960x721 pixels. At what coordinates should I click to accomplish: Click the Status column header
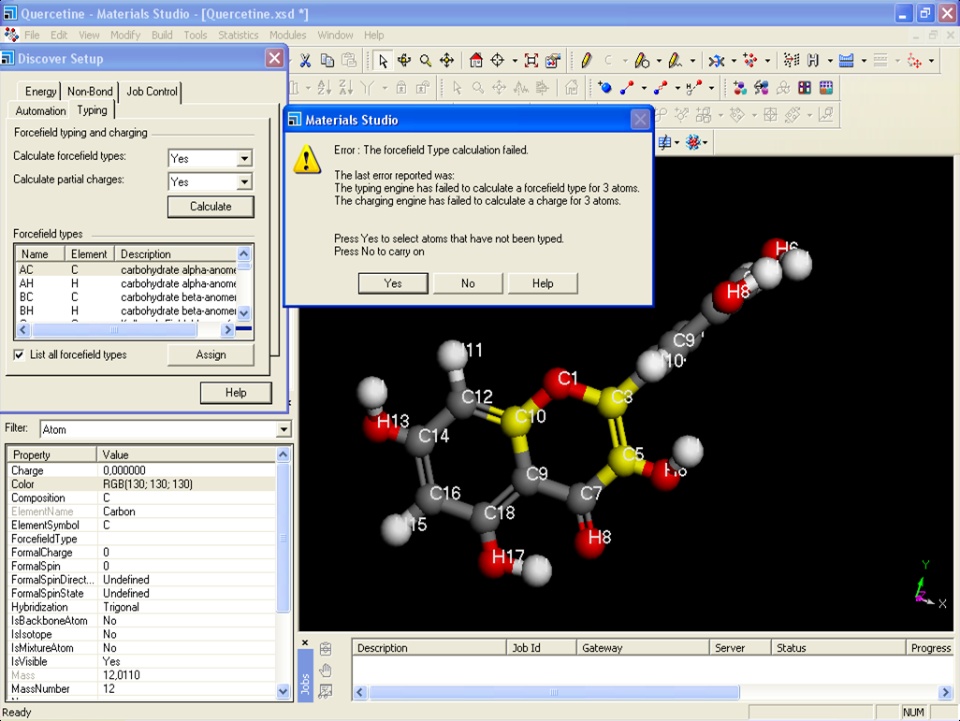pyautogui.click(x=838, y=648)
